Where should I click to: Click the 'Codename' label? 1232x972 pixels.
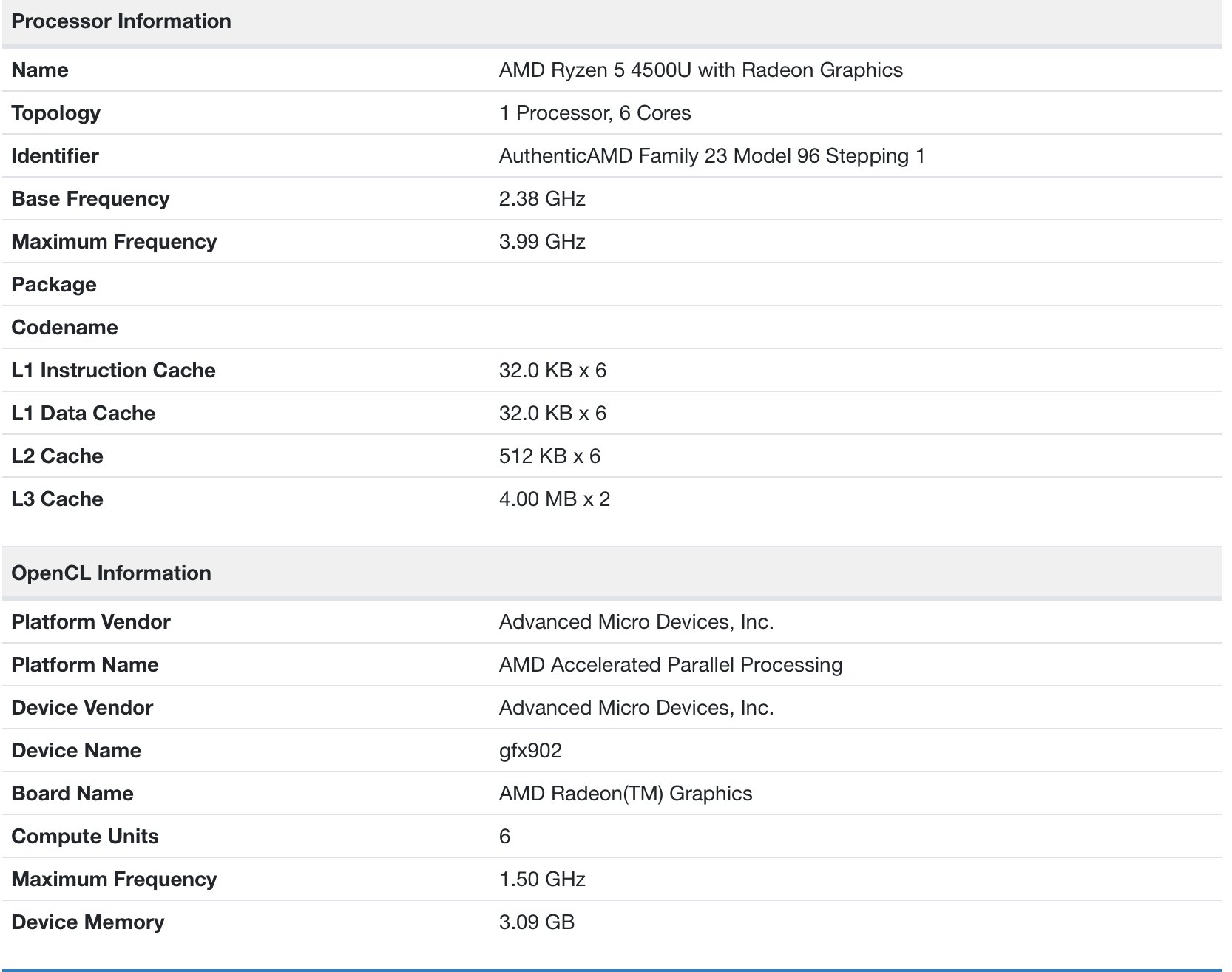[64, 327]
